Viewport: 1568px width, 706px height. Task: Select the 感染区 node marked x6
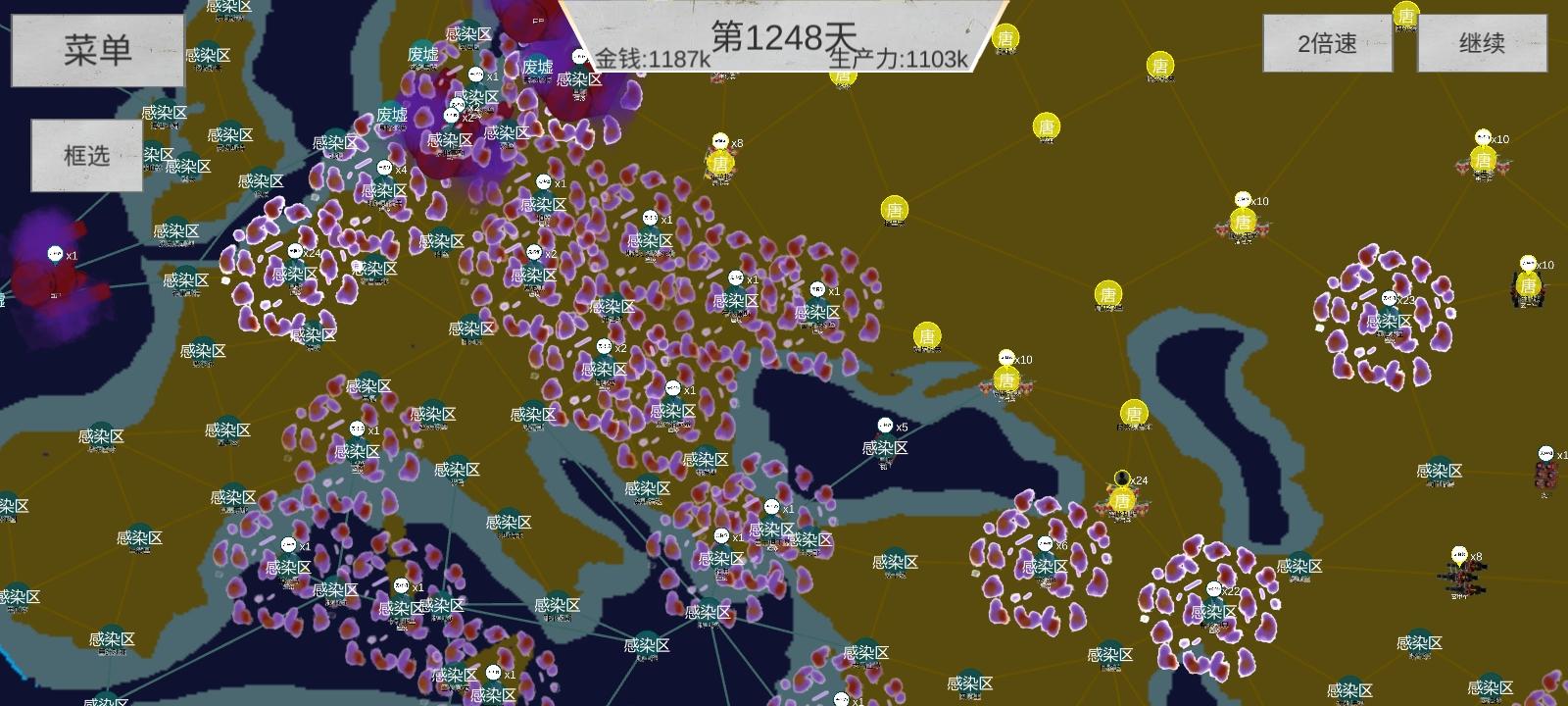click(x=1045, y=566)
